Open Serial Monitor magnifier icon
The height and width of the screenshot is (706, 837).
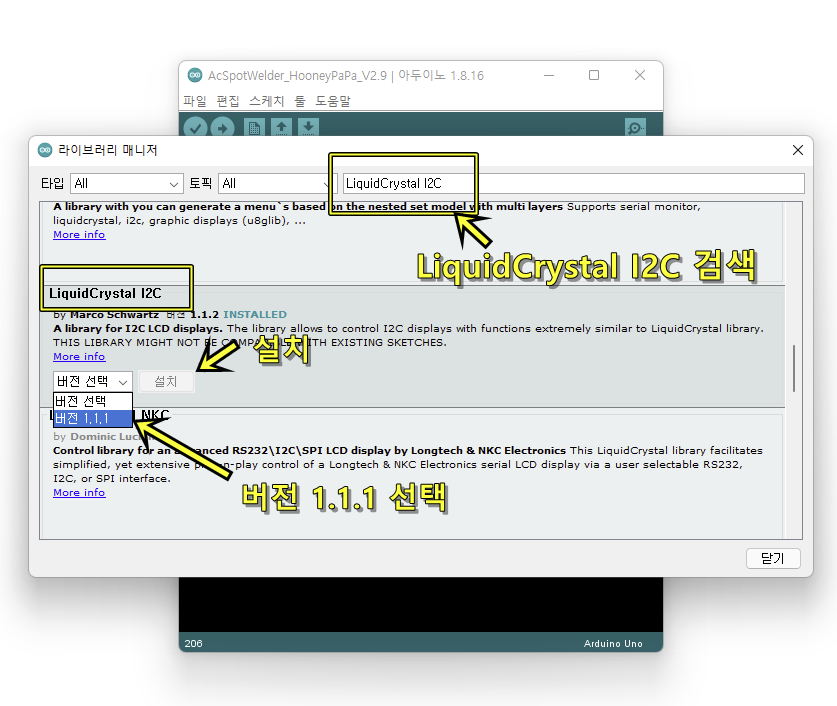point(635,128)
